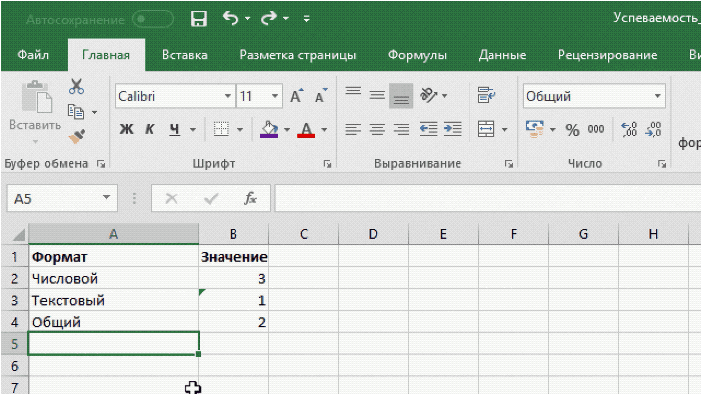Image resolution: width=702 pixels, height=395 pixels.
Task: Click Decrease Indent icon
Action: pyautogui.click(x=428, y=129)
